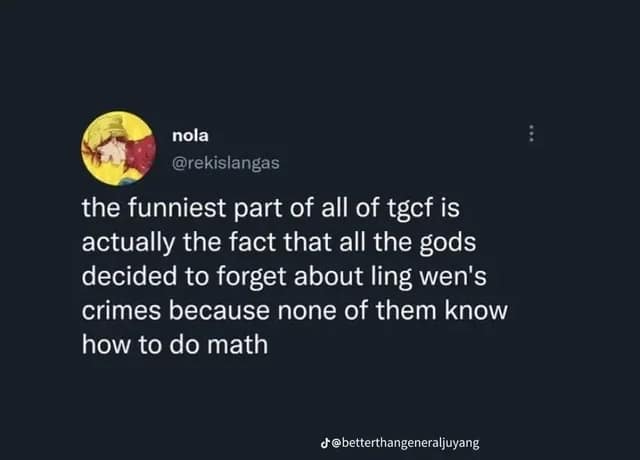
Task: Click the word "know" in the tweet
Action: 474,309
